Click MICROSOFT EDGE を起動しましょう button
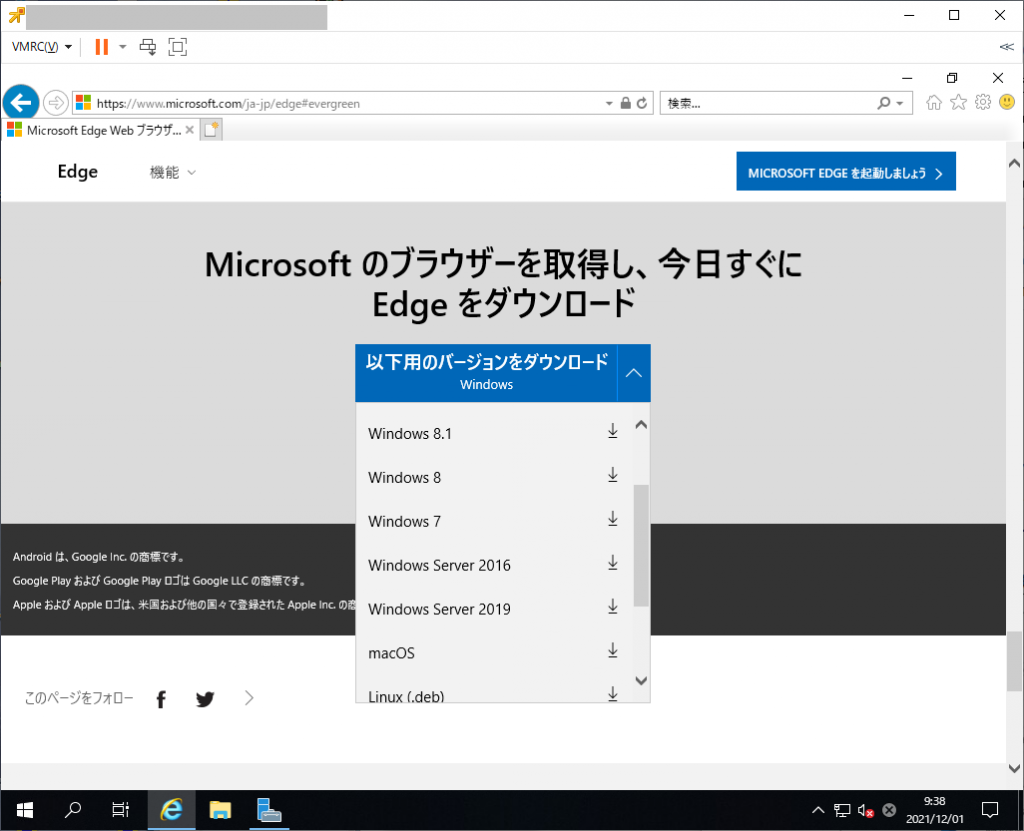1024x831 pixels. (x=846, y=172)
